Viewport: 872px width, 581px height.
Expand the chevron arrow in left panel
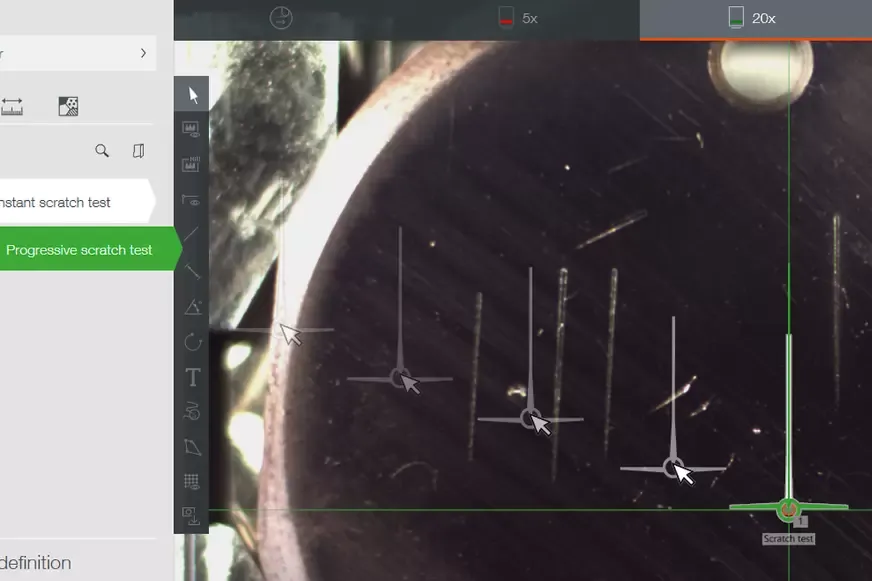click(143, 53)
